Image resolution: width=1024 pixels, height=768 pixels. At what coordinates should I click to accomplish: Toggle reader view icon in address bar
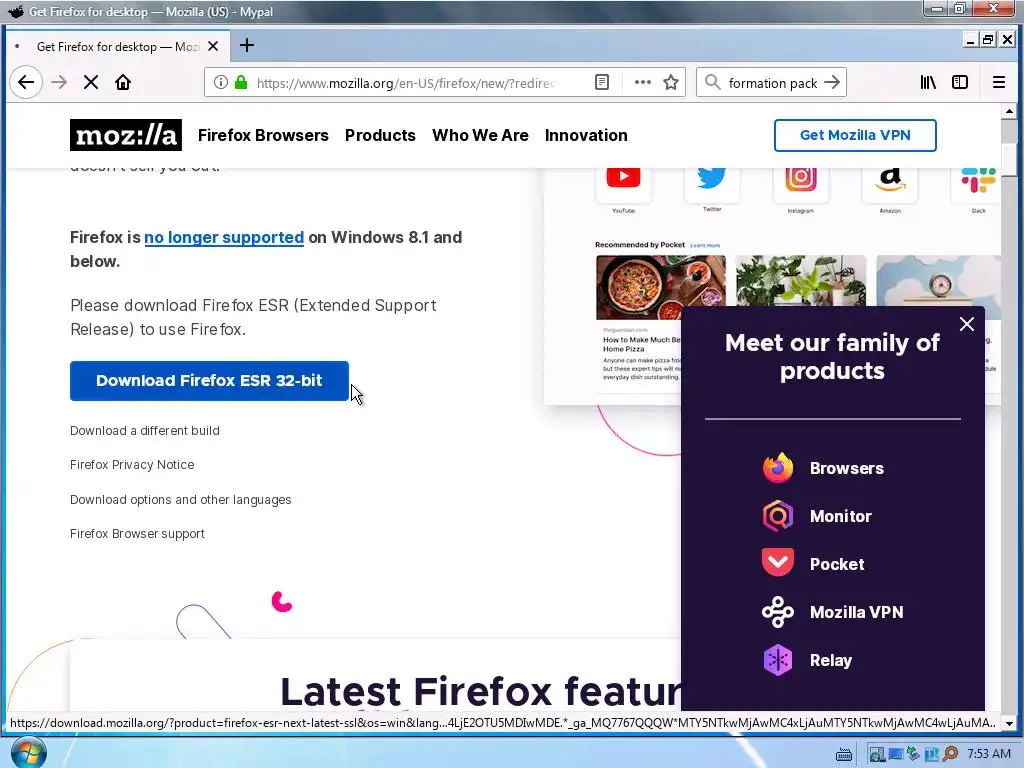pyautogui.click(x=602, y=82)
